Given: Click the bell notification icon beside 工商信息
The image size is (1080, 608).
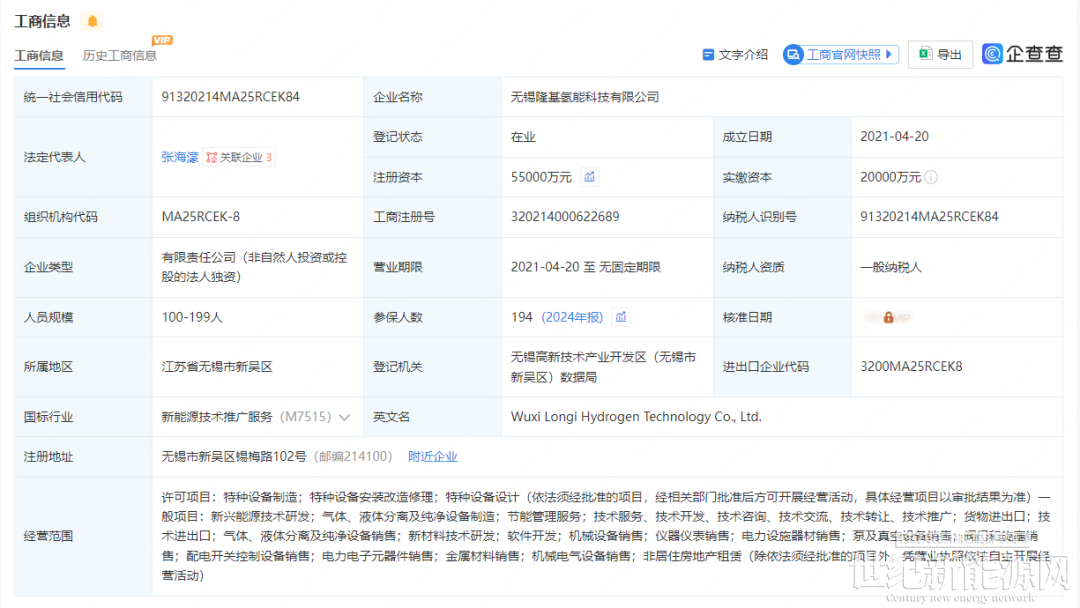Looking at the screenshot, I should tap(93, 21).
